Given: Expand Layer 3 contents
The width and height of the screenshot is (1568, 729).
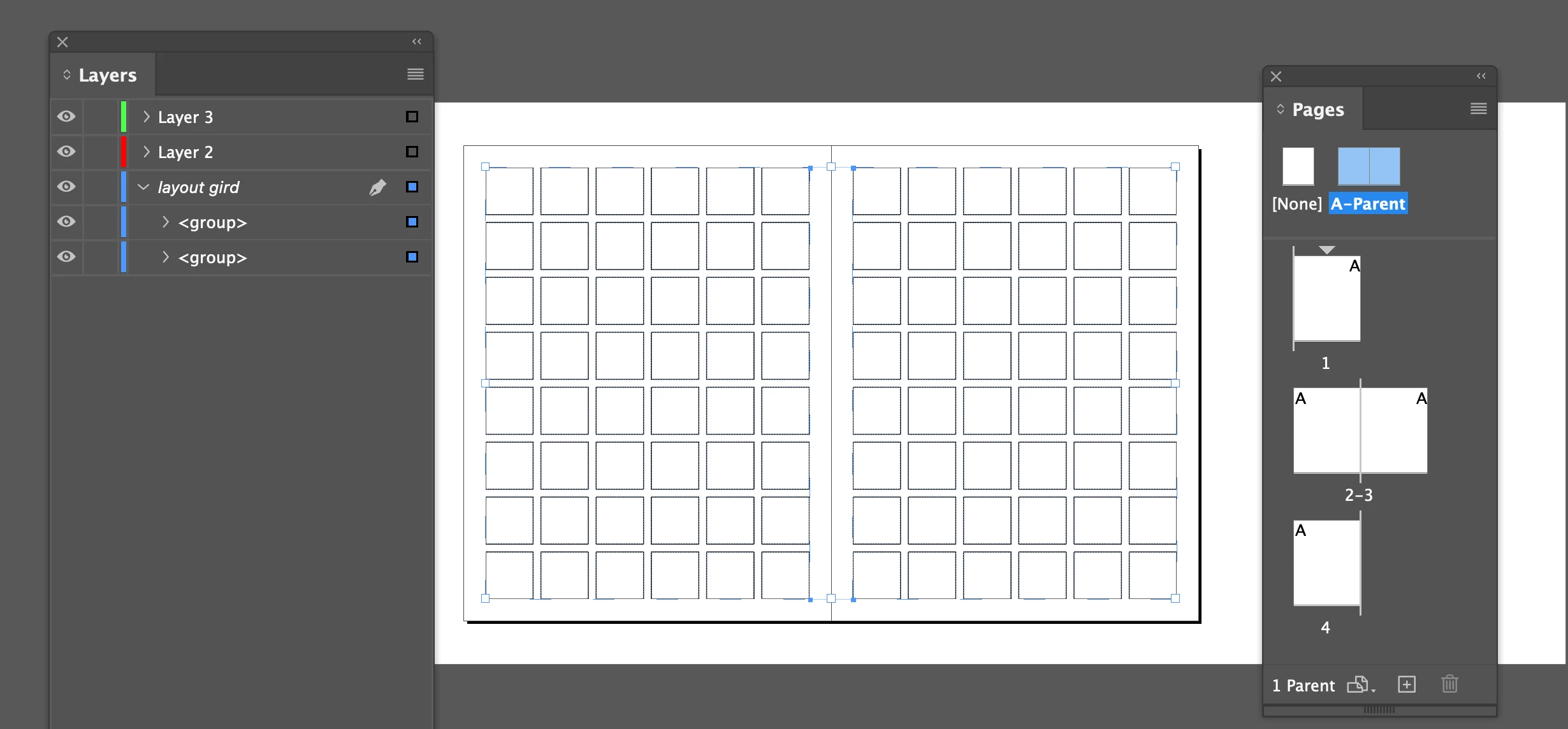Looking at the screenshot, I should coord(146,117).
